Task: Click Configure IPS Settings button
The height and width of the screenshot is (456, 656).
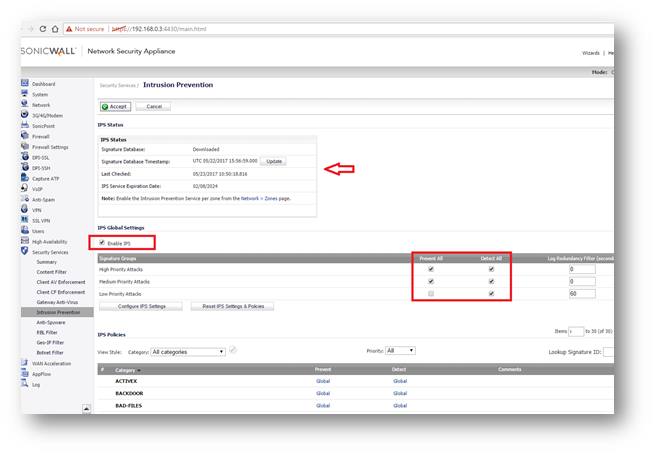Action: tap(141, 306)
